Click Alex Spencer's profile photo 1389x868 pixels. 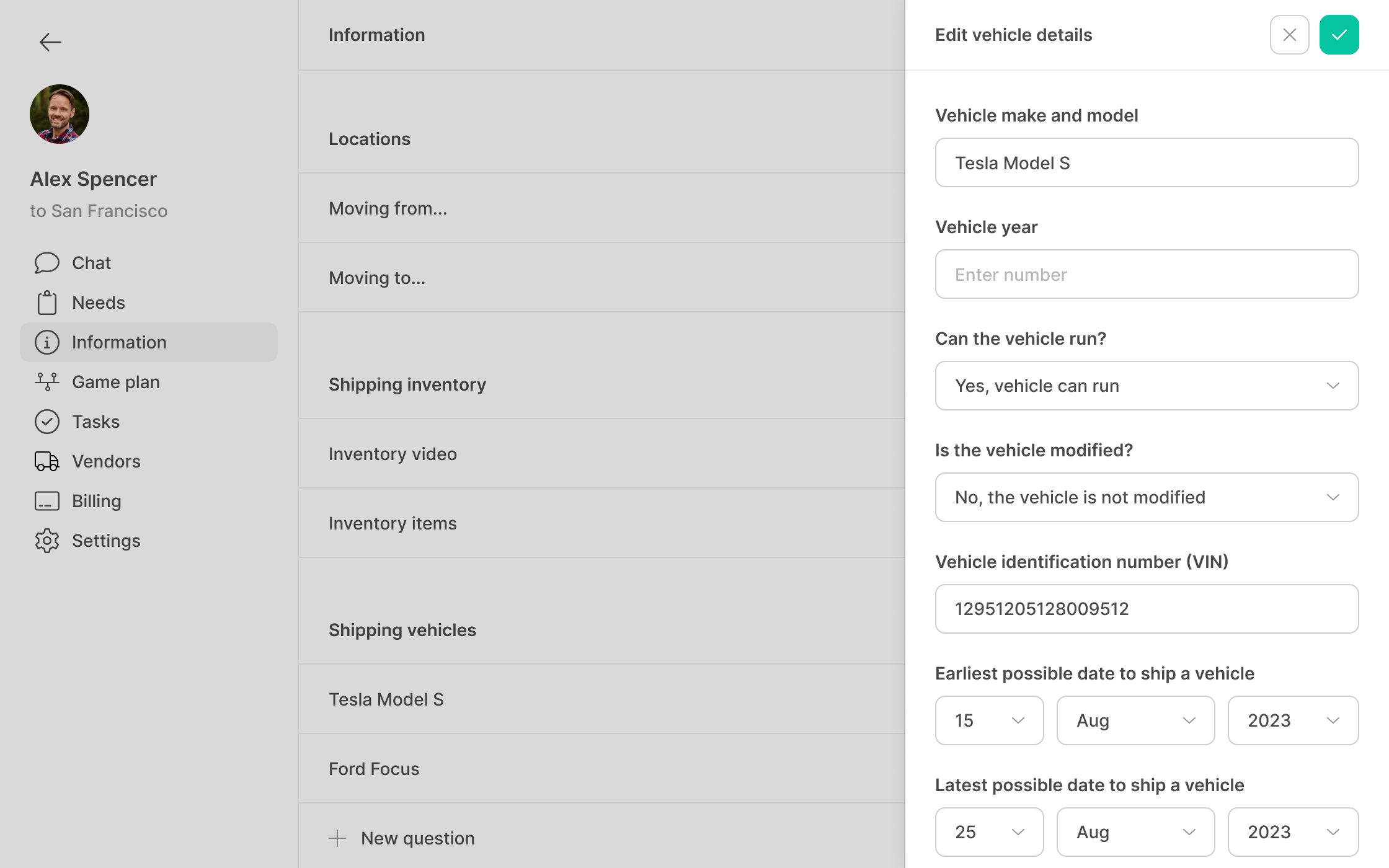click(x=60, y=114)
